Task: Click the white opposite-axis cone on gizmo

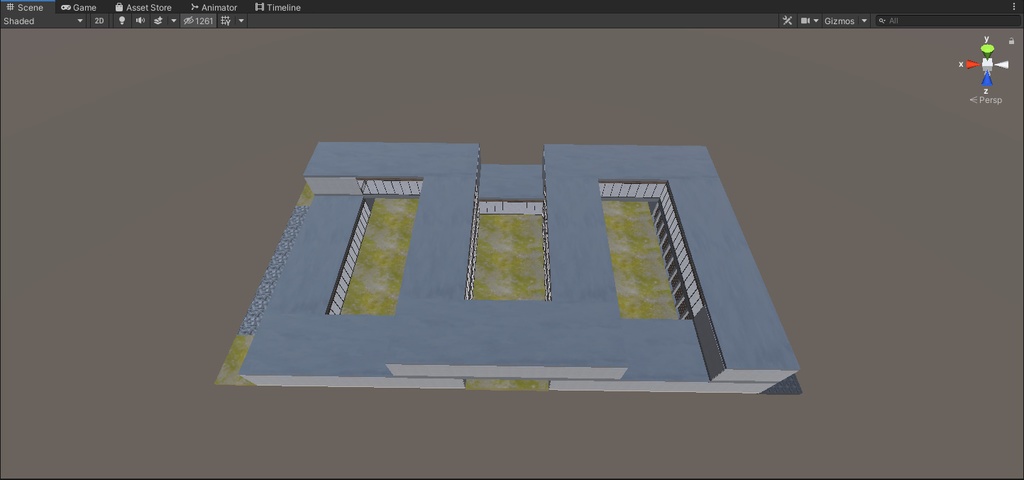Action: click(x=1002, y=64)
